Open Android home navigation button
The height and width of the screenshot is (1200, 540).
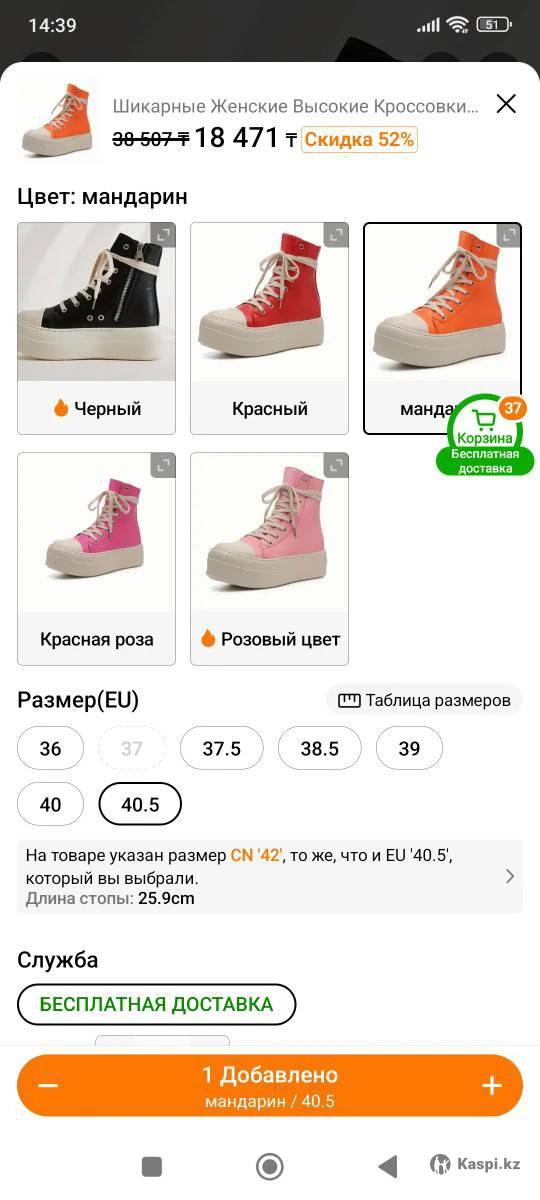tap(269, 1166)
